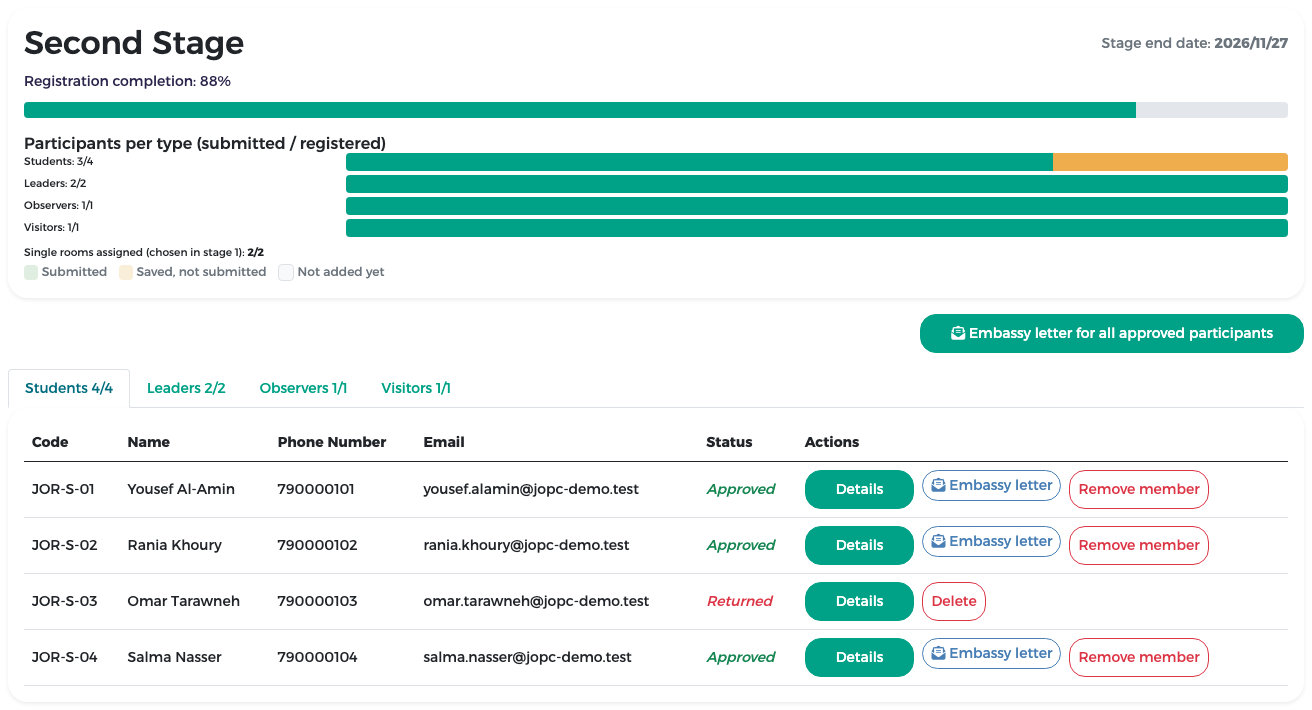The height and width of the screenshot is (710, 1312).
Task: Click the Leaders 2/2 progress bar
Action: tap(817, 184)
